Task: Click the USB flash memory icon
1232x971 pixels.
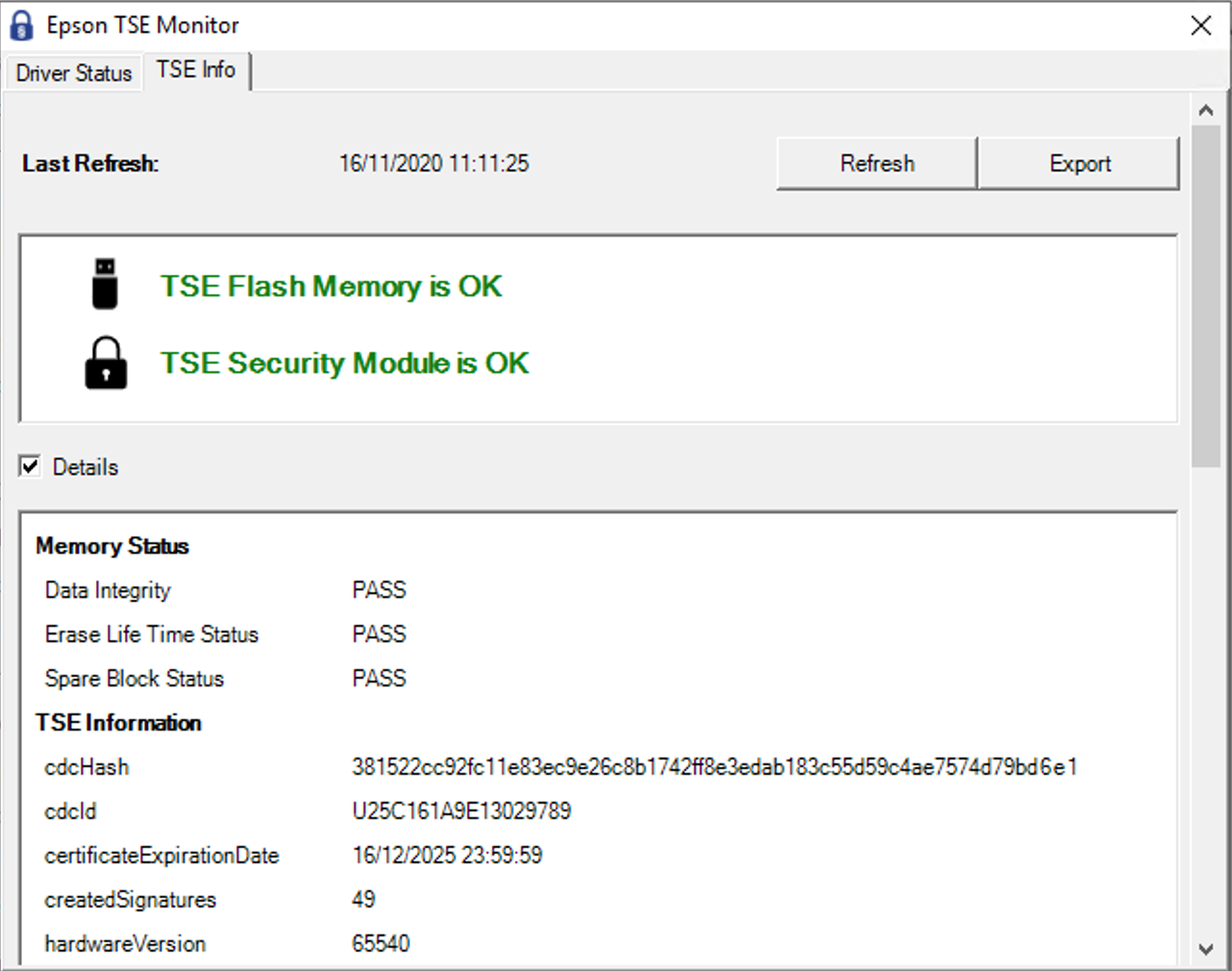Action: coord(105,284)
